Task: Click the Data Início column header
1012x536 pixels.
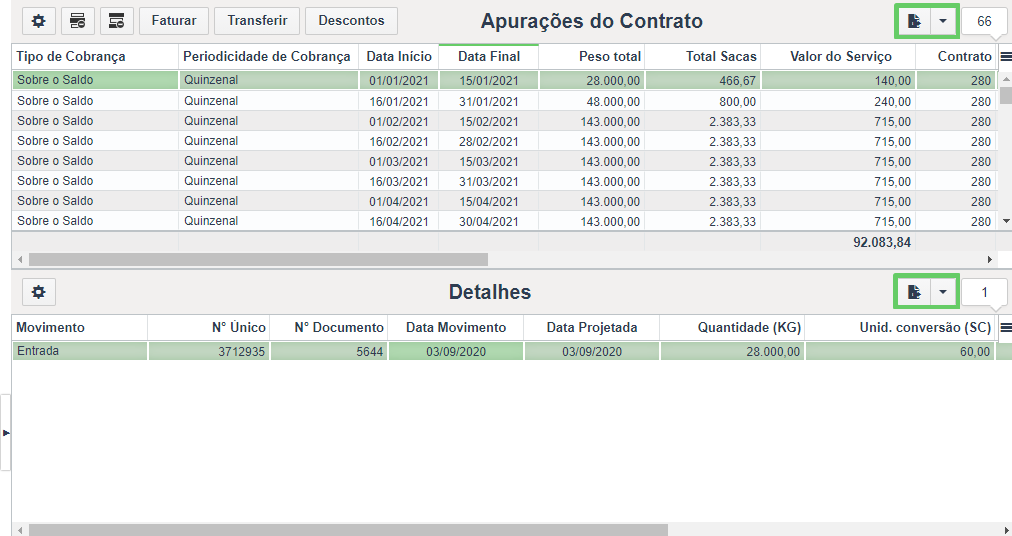Action: [x=399, y=57]
